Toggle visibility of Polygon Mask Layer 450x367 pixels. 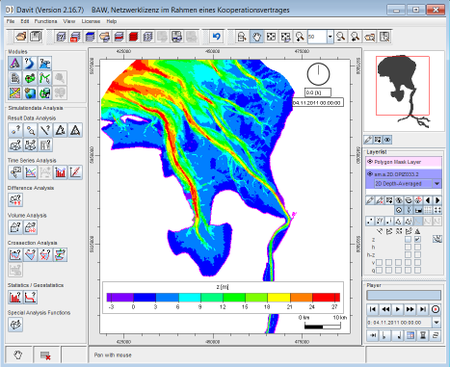tap(370, 162)
